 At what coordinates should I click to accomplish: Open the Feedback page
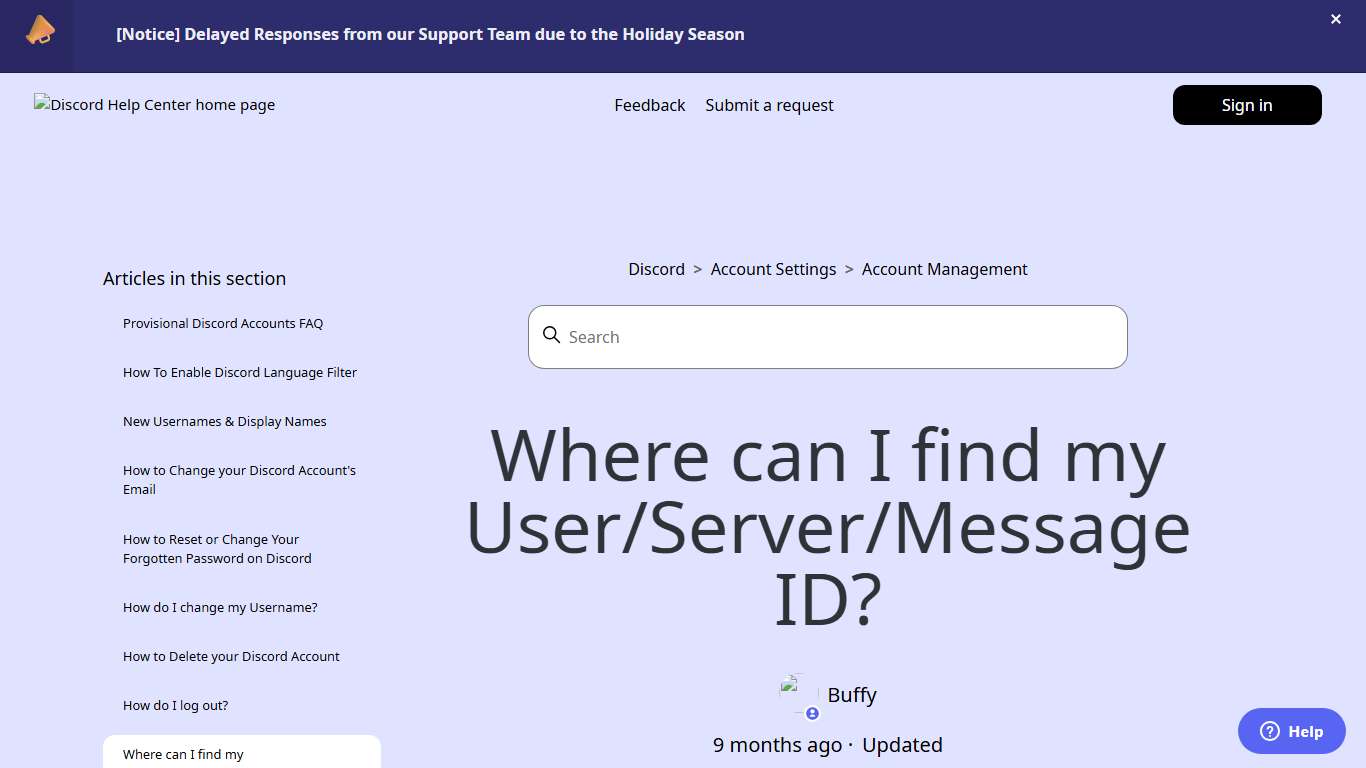649,105
